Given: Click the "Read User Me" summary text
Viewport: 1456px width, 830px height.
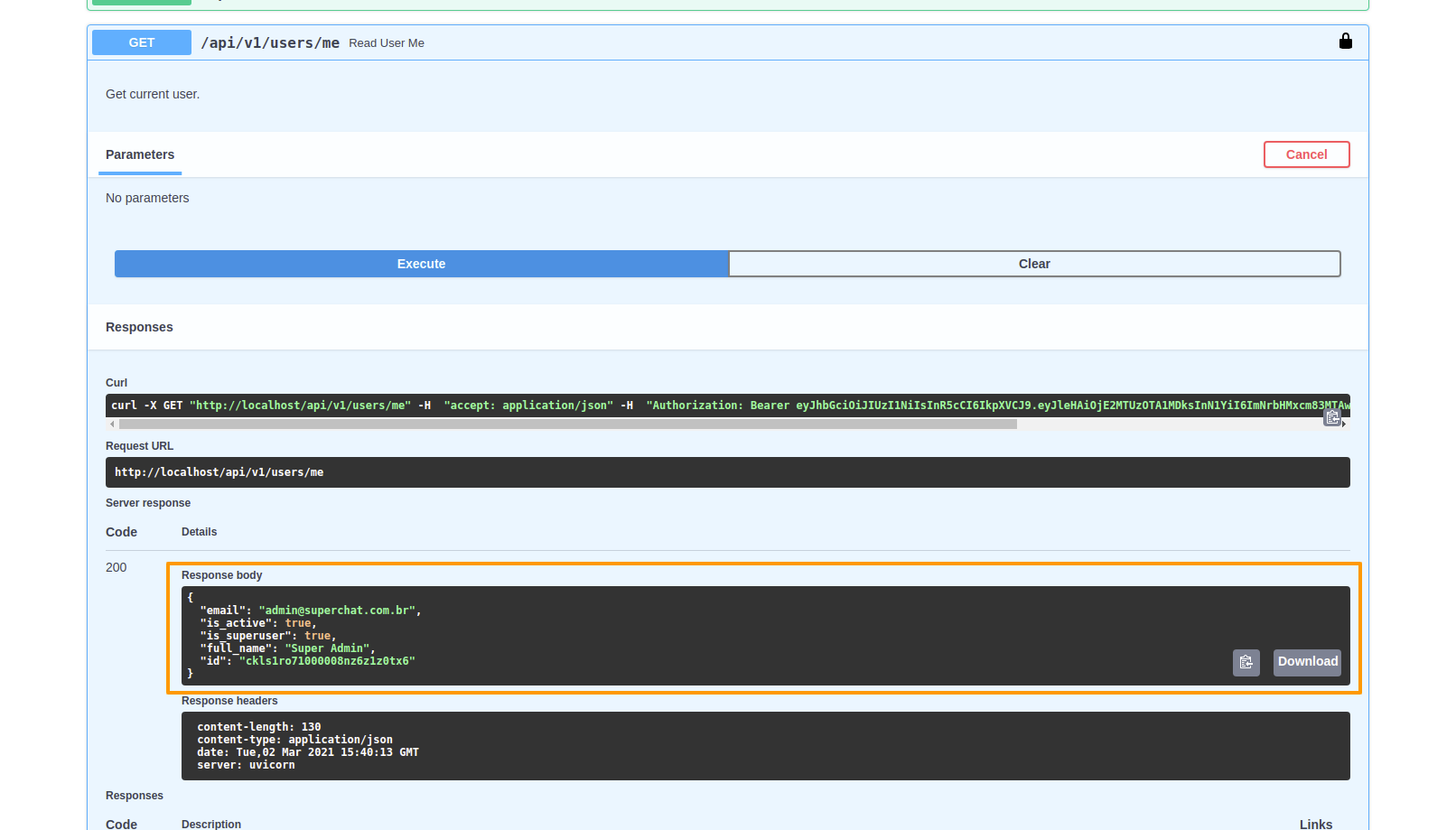Looking at the screenshot, I should tap(387, 43).
